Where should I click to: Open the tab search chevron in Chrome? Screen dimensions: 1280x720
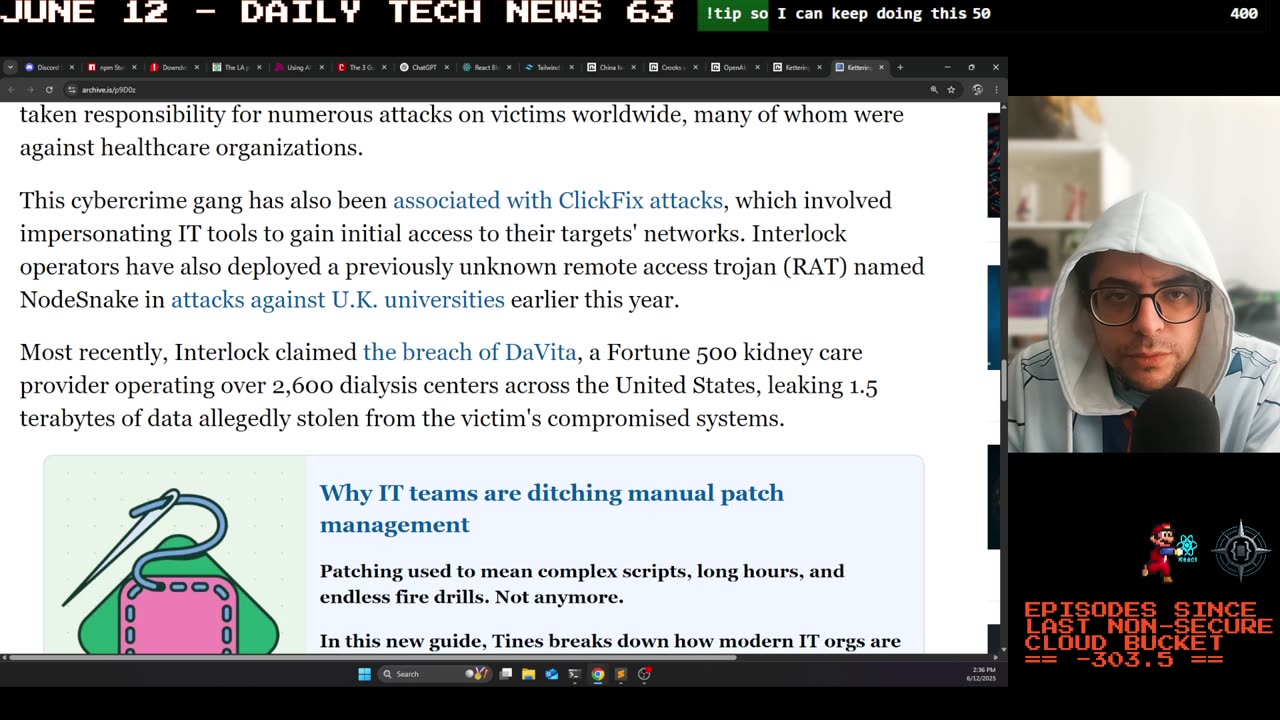pos(10,67)
